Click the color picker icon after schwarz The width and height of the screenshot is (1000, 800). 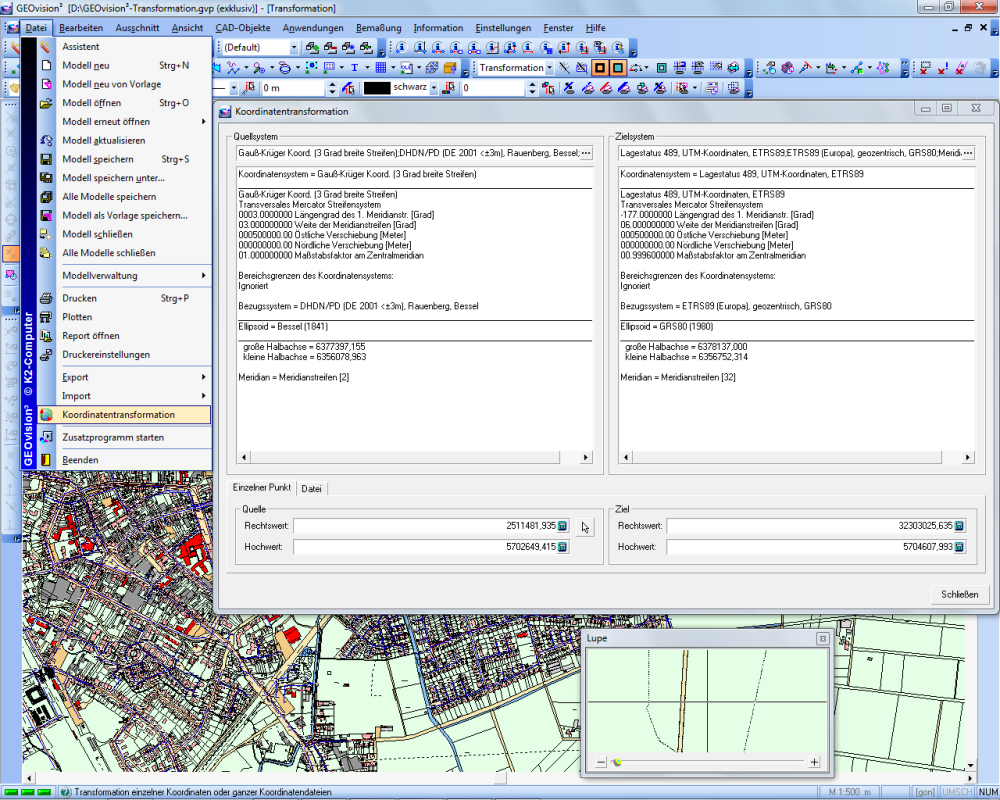[450, 88]
